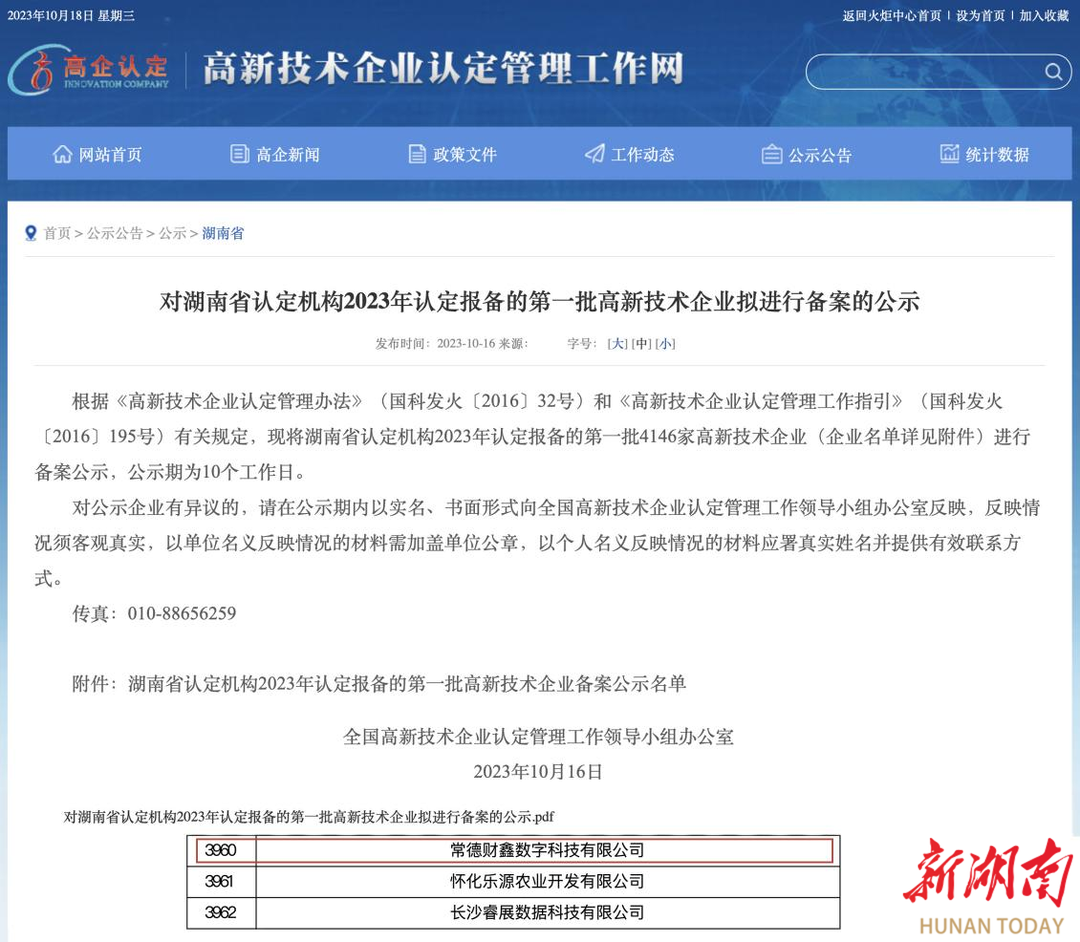This screenshot has width=1080, height=942.
Task: Click the fax number 010-88656259
Action: (x=182, y=614)
